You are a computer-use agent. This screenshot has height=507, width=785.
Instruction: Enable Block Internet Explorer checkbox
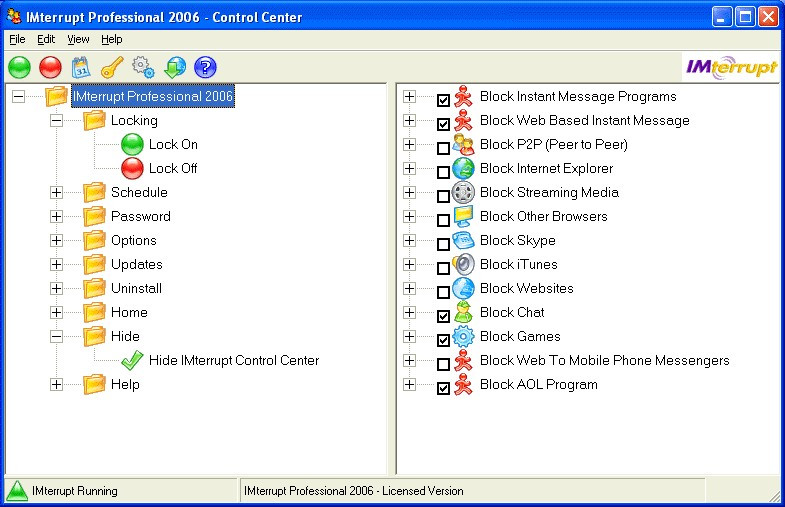click(x=443, y=172)
